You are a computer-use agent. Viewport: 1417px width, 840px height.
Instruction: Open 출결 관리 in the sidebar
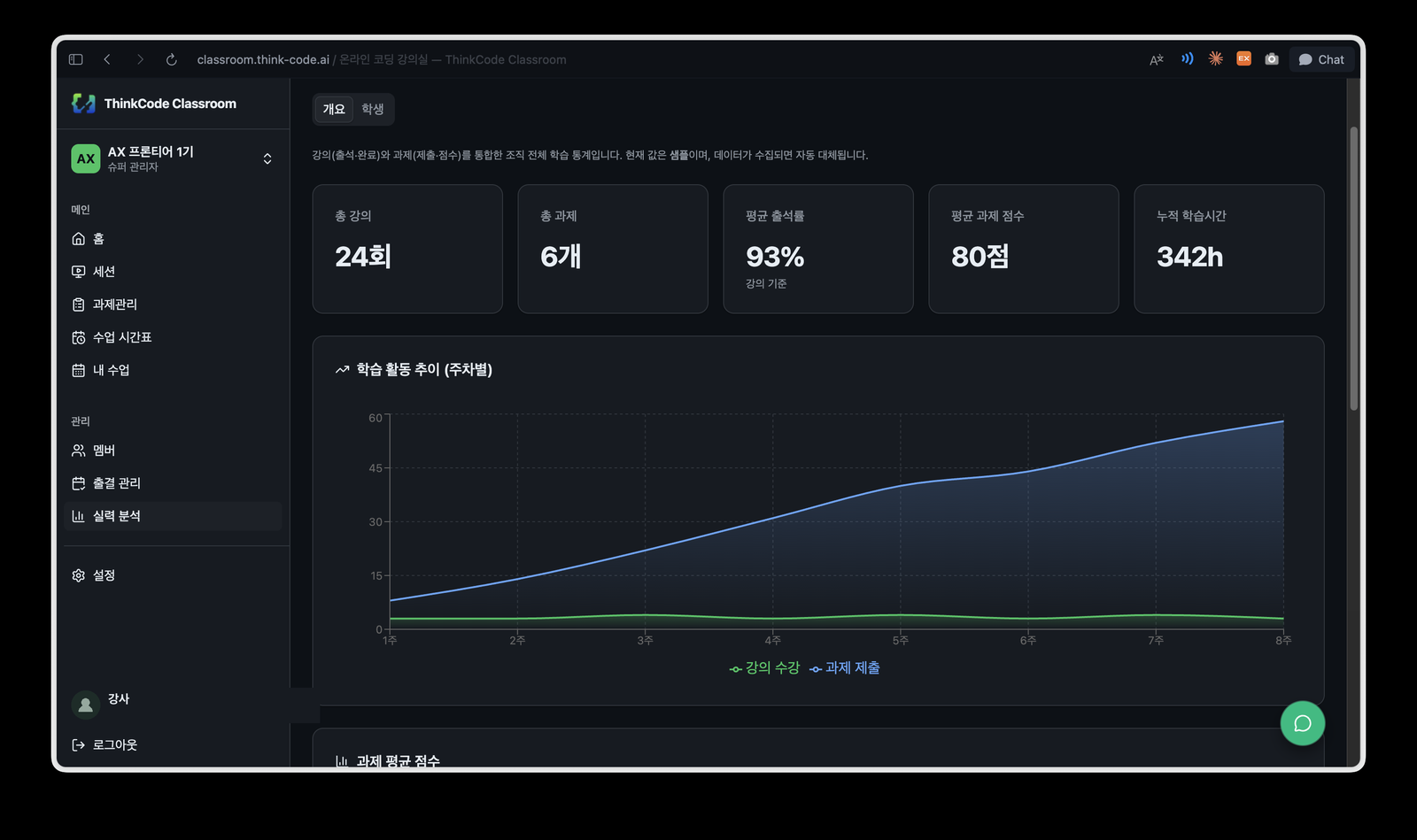173,483
